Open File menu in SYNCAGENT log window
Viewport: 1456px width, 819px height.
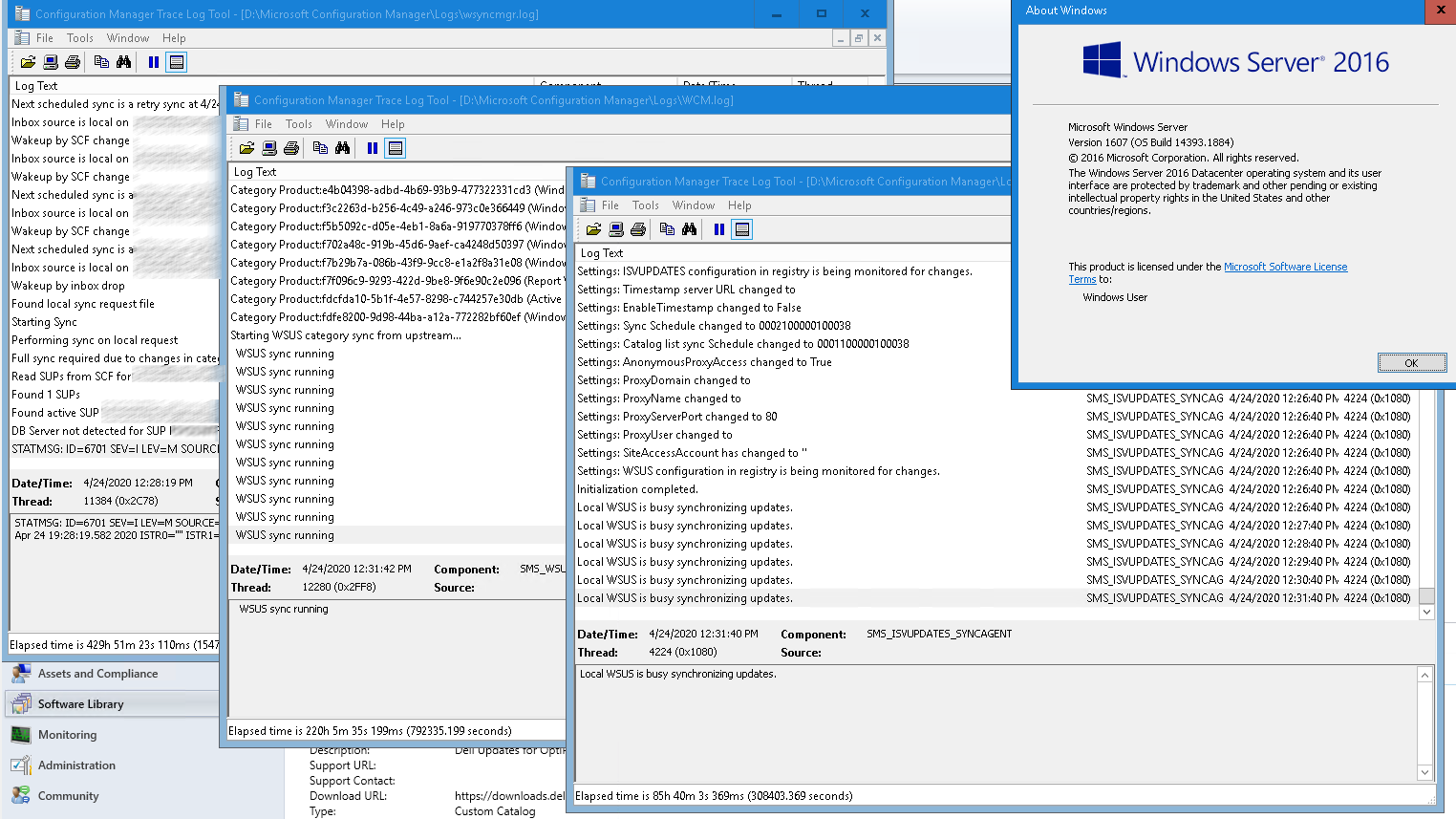click(610, 205)
